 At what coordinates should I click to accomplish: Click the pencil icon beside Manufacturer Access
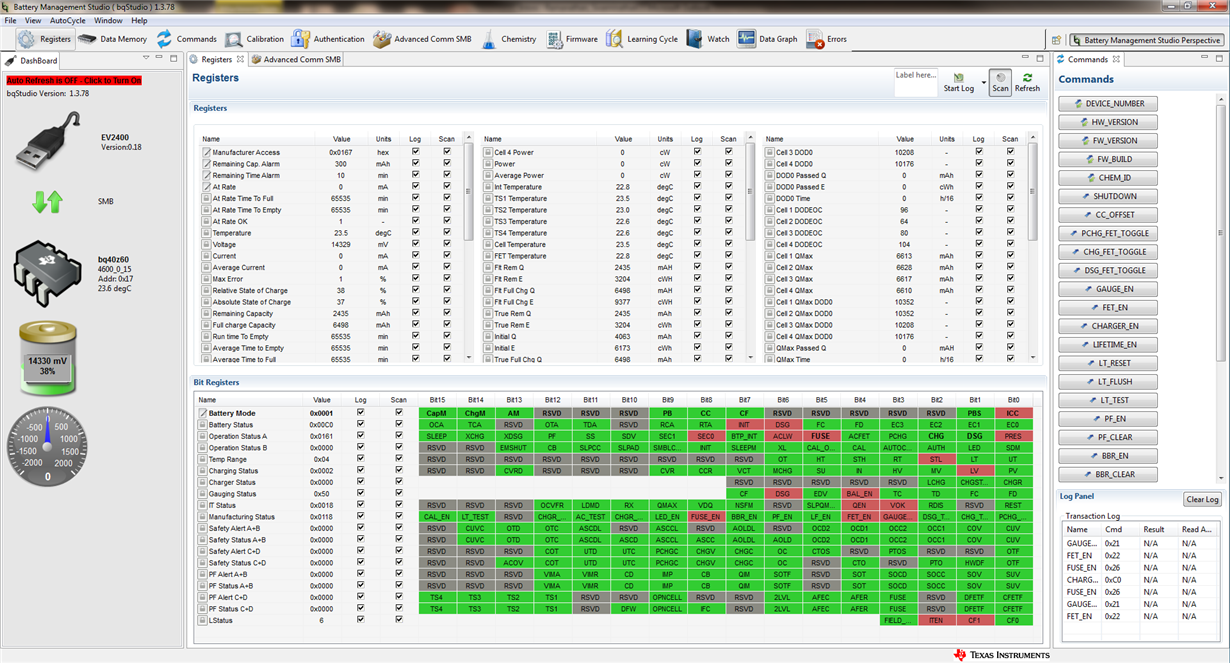206,152
